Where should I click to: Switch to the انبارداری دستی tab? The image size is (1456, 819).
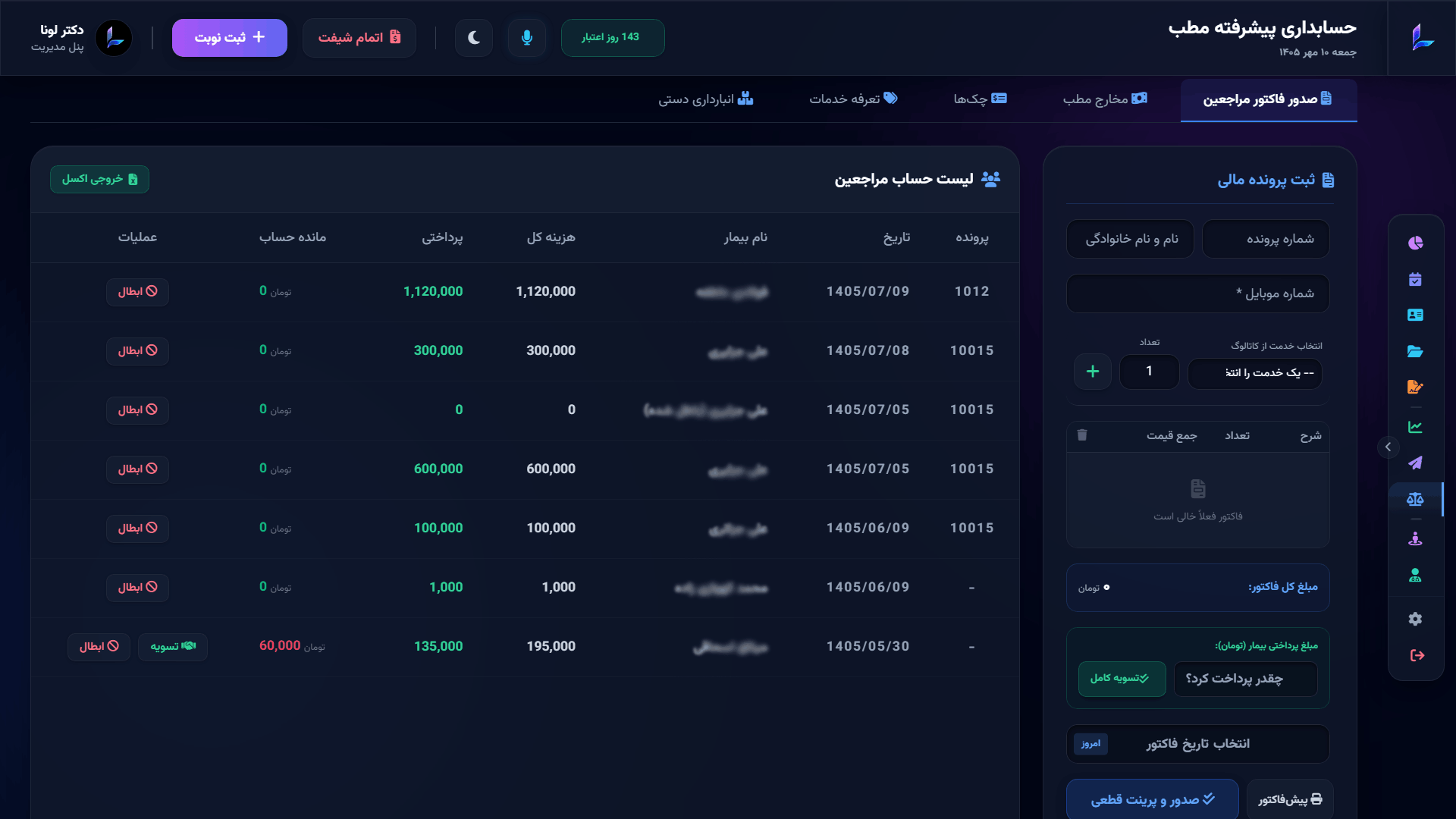coord(705,99)
